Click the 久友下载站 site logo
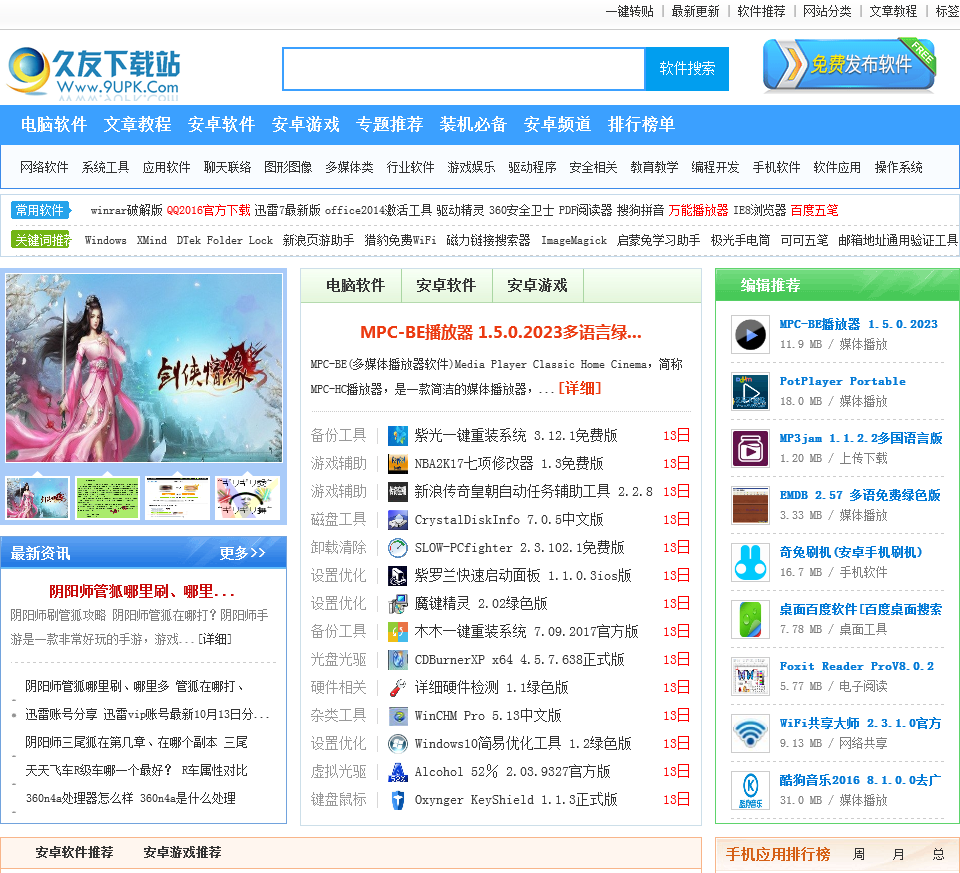This screenshot has width=960, height=873. click(x=93, y=72)
